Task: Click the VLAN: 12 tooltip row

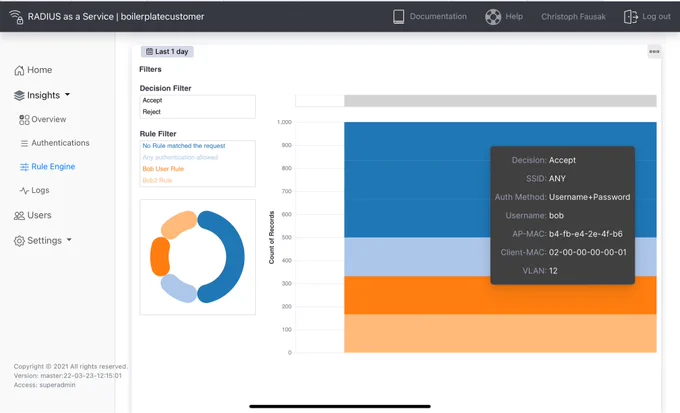Action: [x=539, y=271]
